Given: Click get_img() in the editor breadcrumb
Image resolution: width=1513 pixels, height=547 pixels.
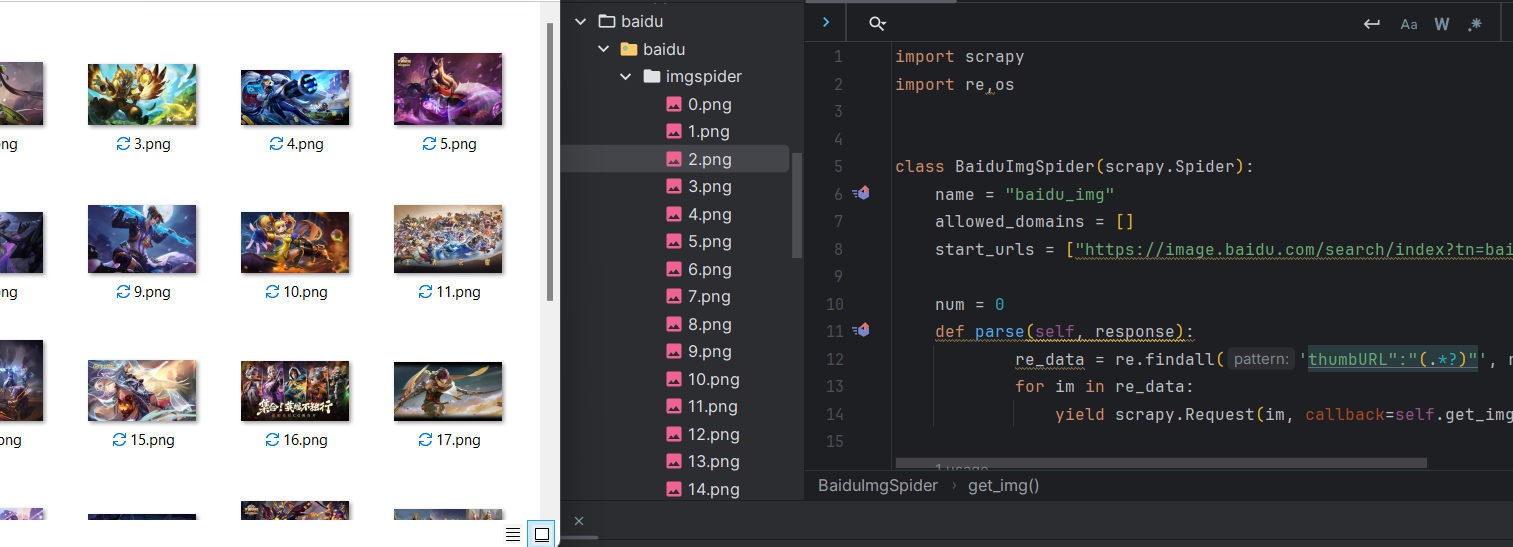Looking at the screenshot, I should tap(1004, 485).
